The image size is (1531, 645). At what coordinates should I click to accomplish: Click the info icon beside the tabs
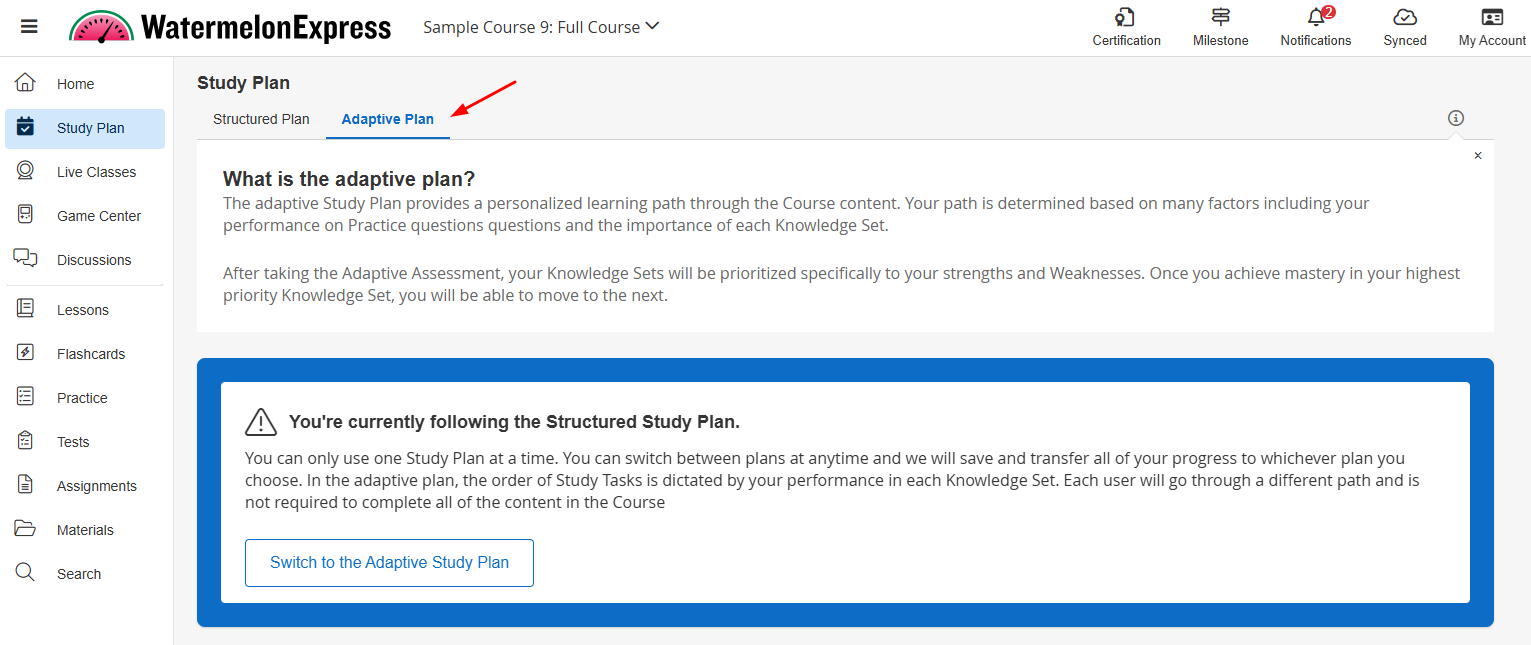tap(1456, 118)
